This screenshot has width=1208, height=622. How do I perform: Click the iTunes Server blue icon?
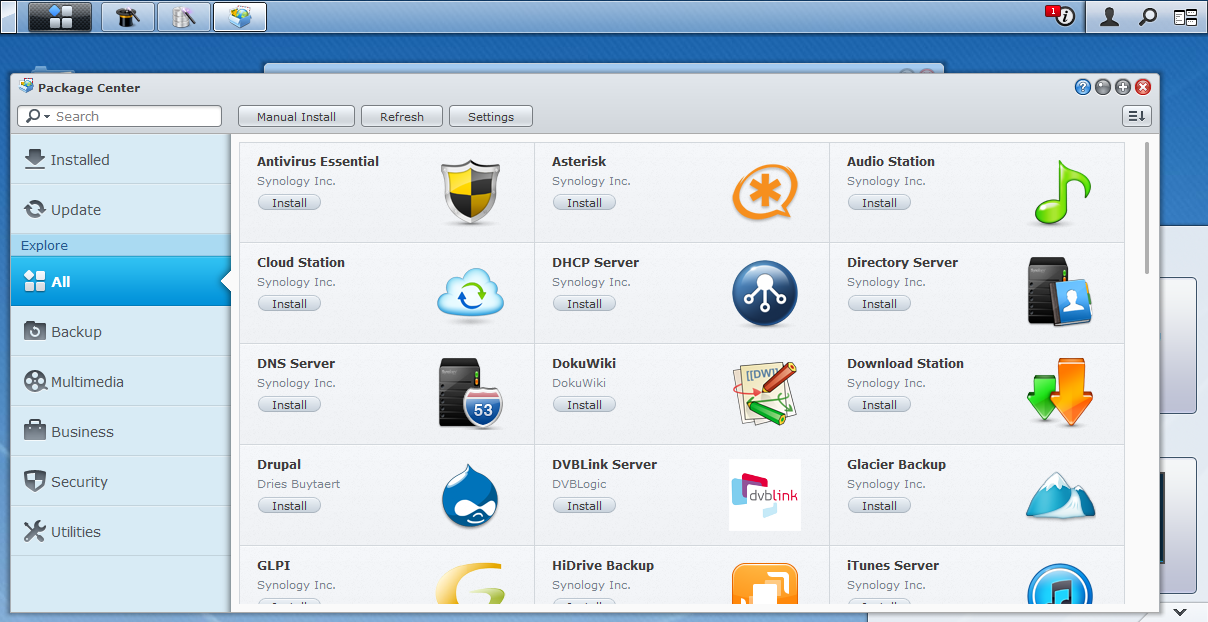[x=1060, y=584]
